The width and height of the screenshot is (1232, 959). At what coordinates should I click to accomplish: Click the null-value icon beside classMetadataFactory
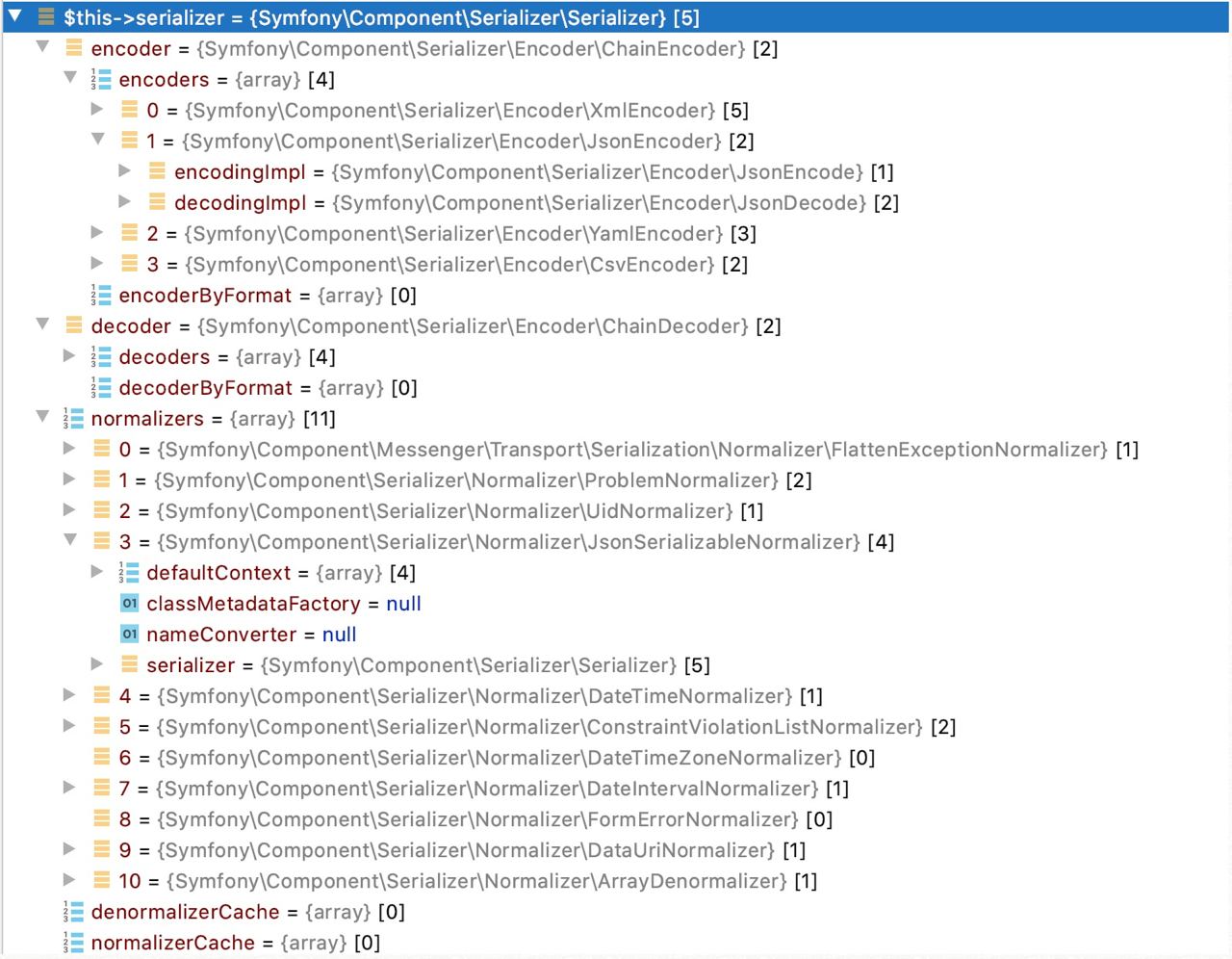[x=130, y=603]
